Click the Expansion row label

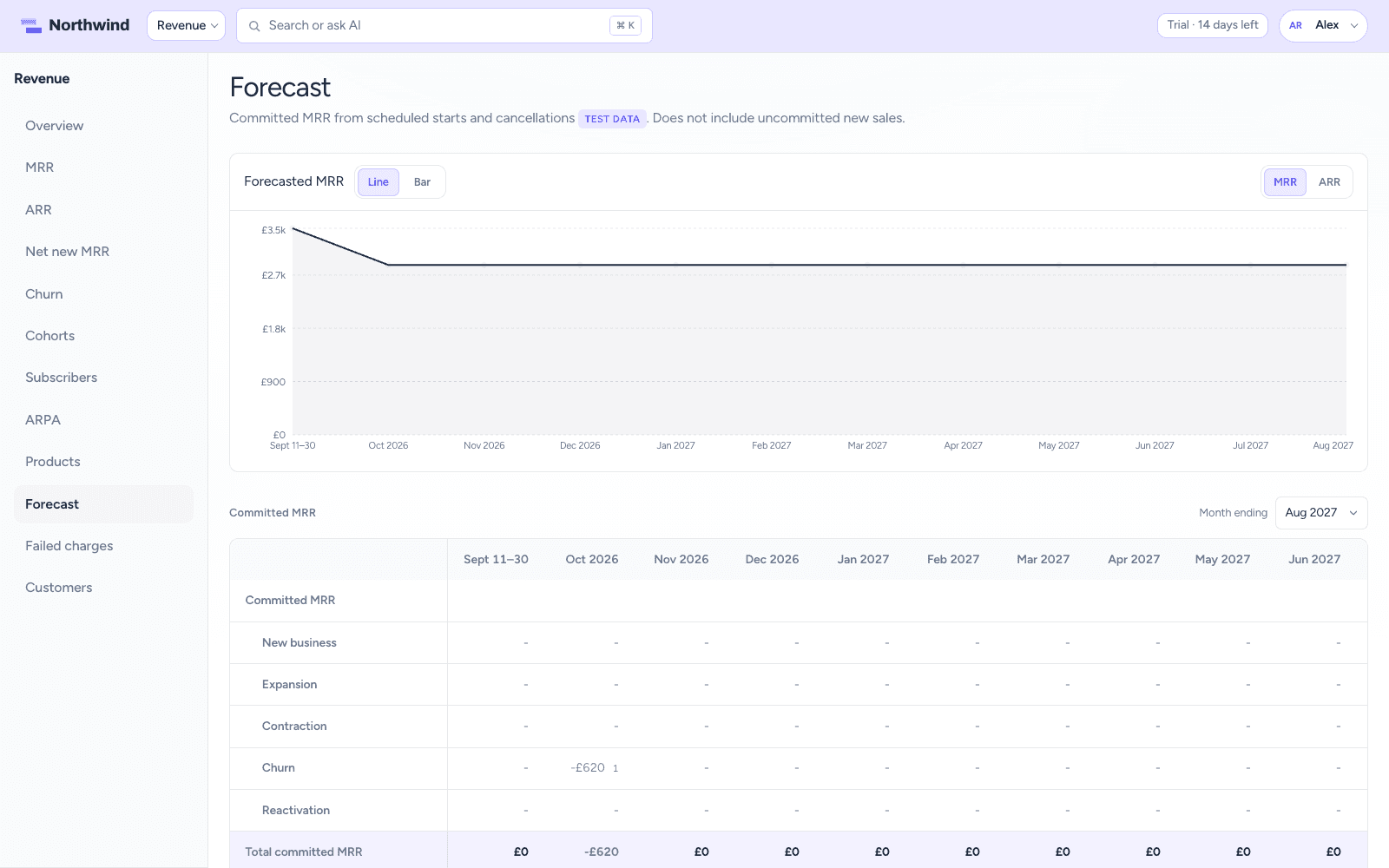click(x=290, y=685)
